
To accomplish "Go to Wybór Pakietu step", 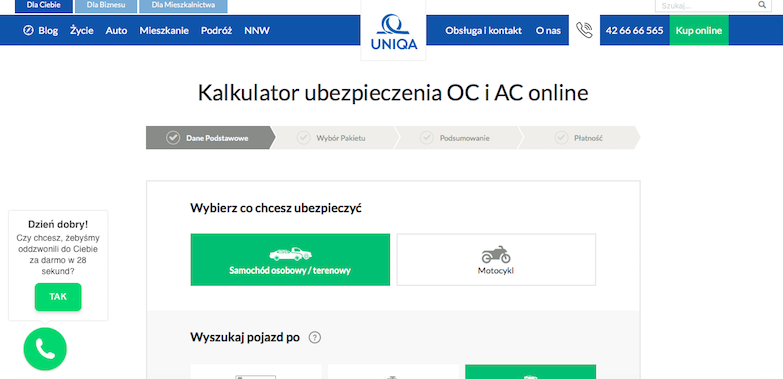I will (x=334, y=138).
